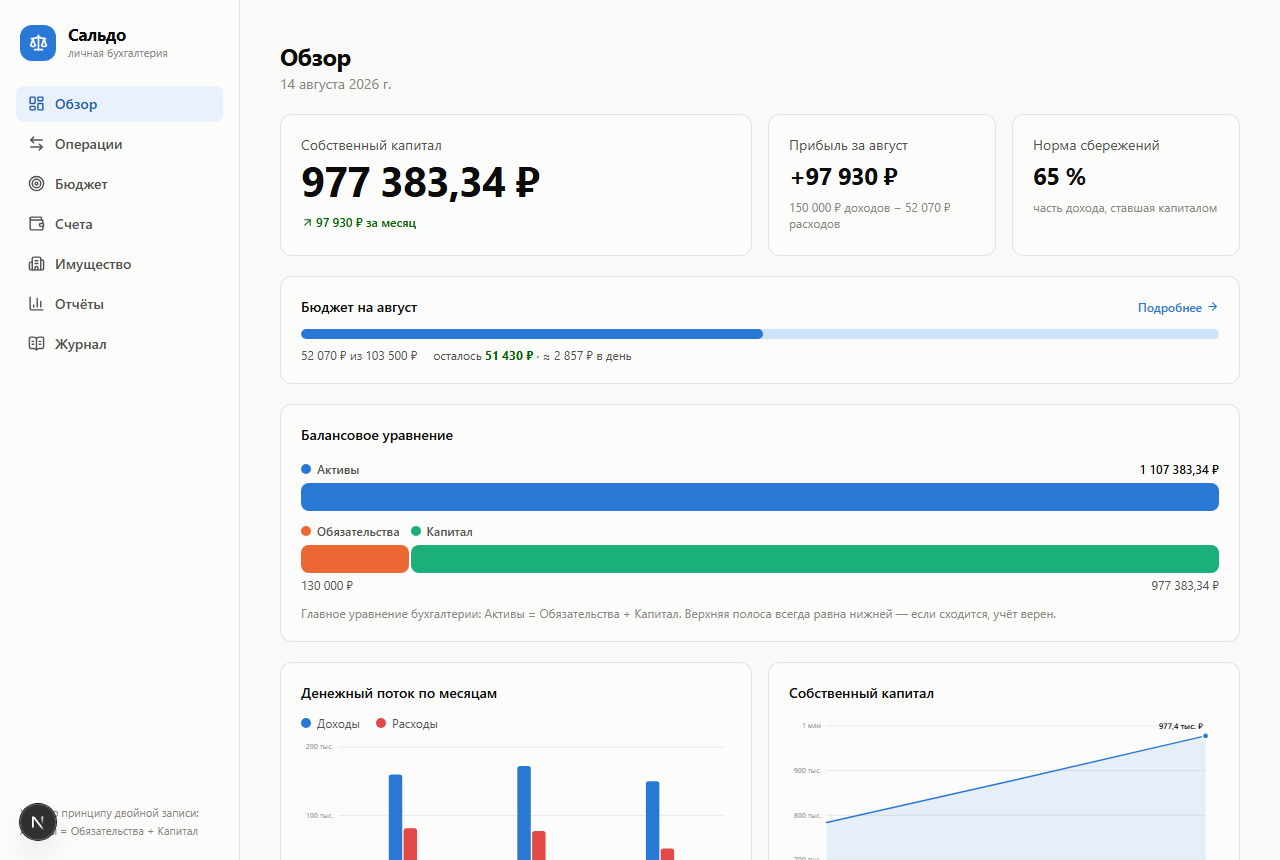Click the Доходы legend label
This screenshot has height=860, width=1280.
338,724
